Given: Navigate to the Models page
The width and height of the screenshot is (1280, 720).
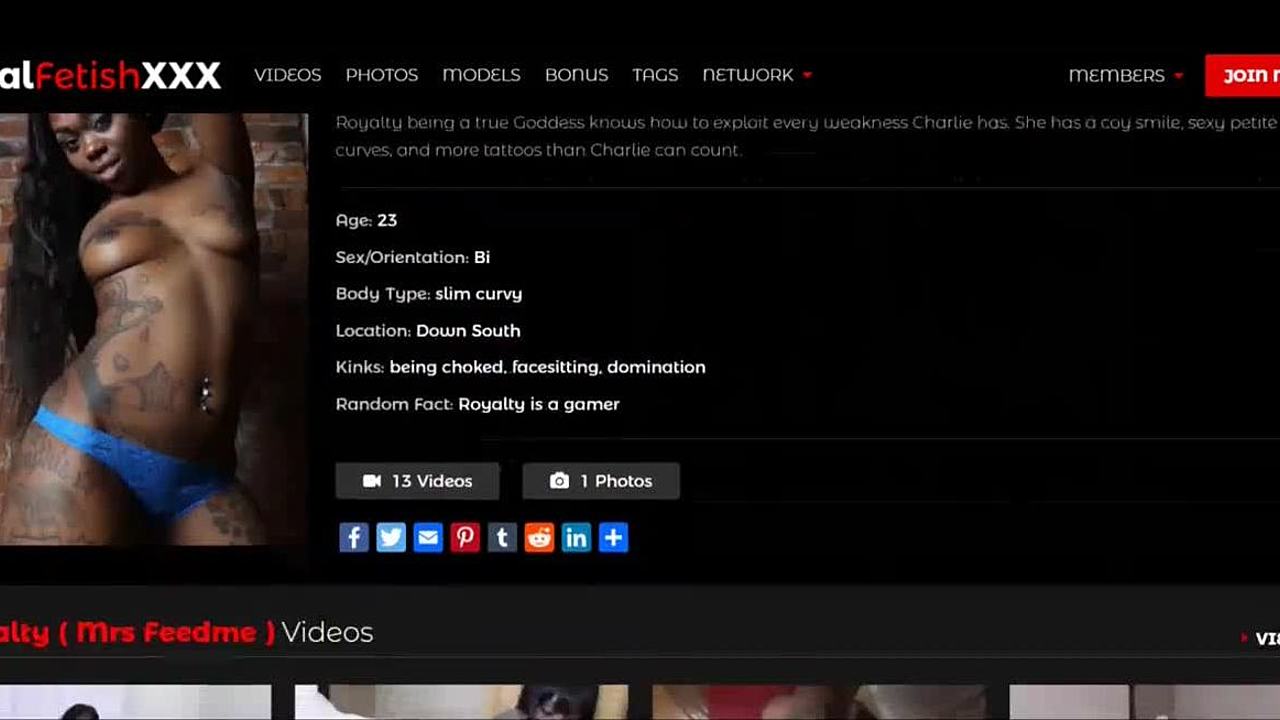Looking at the screenshot, I should [x=481, y=75].
